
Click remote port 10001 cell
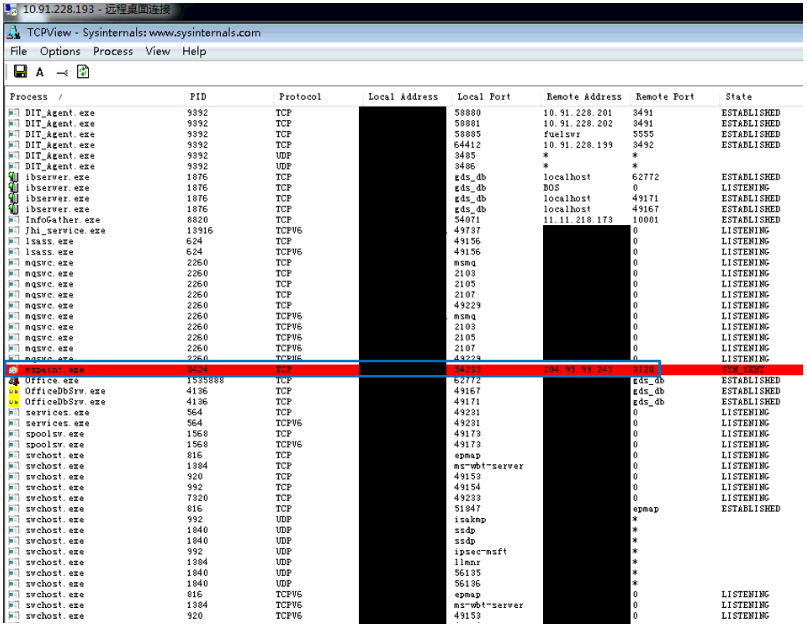(x=645, y=220)
